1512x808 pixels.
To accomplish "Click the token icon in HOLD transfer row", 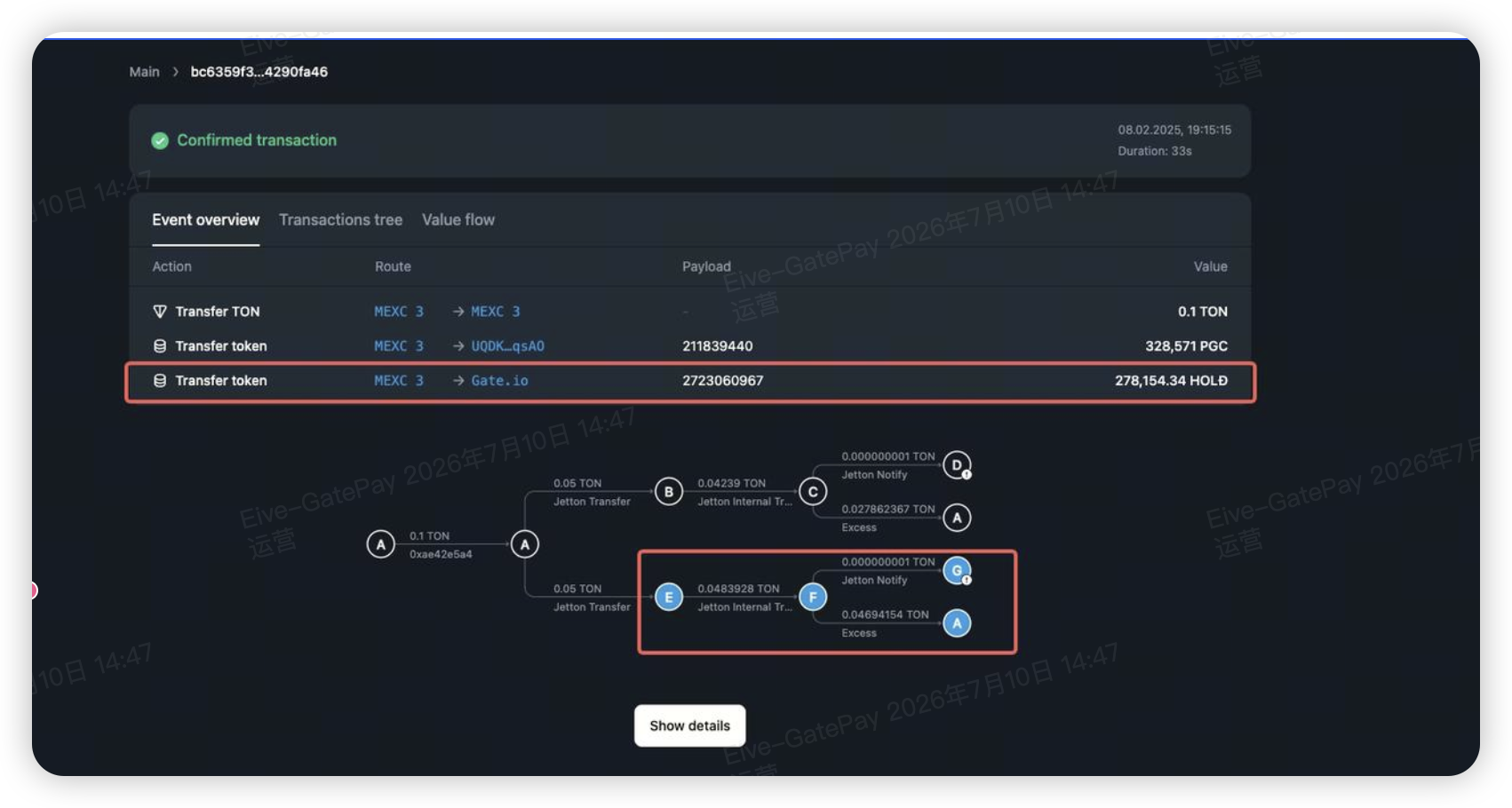I will [160, 381].
